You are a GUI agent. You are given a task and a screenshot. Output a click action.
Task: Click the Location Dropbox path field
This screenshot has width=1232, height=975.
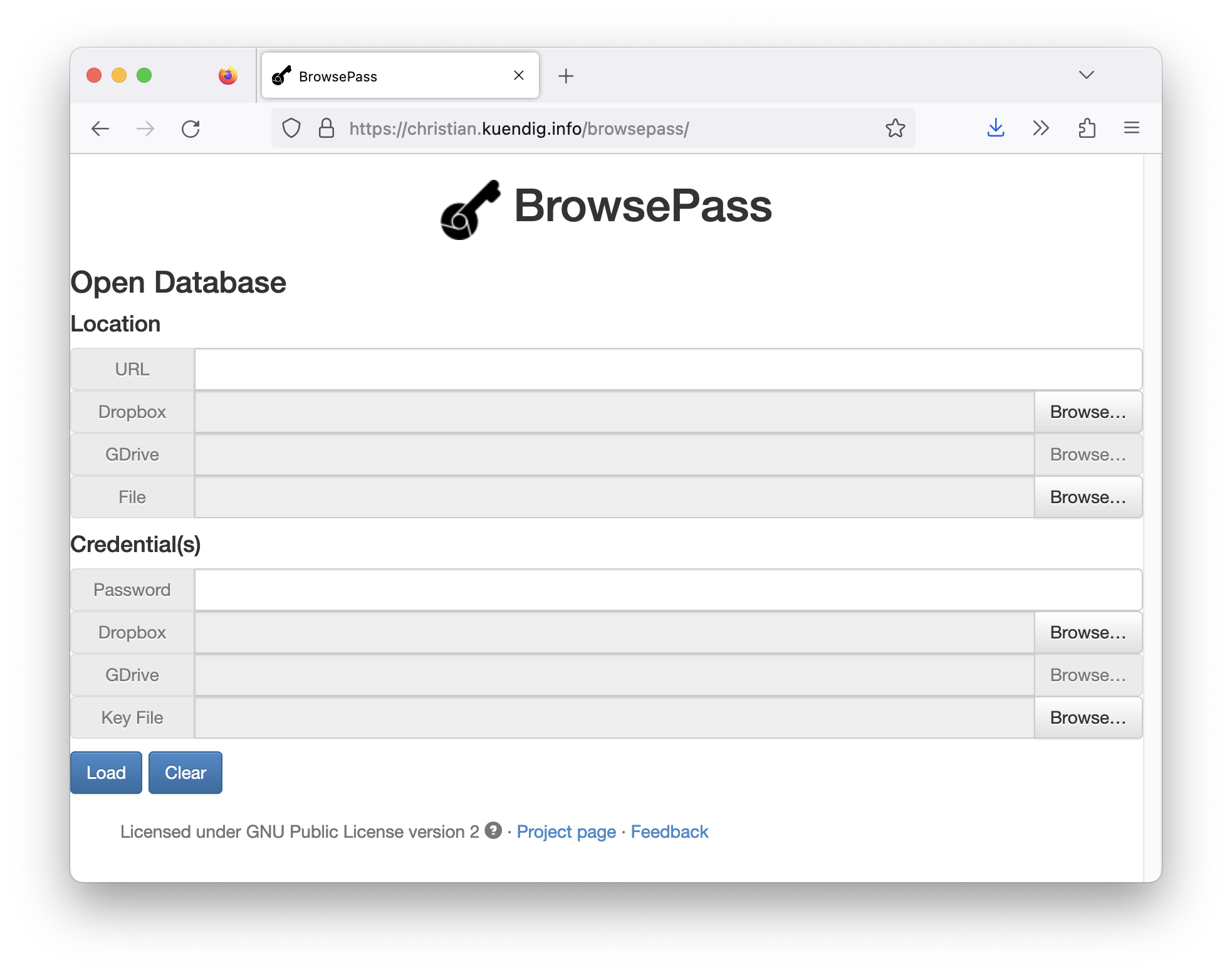coord(614,412)
